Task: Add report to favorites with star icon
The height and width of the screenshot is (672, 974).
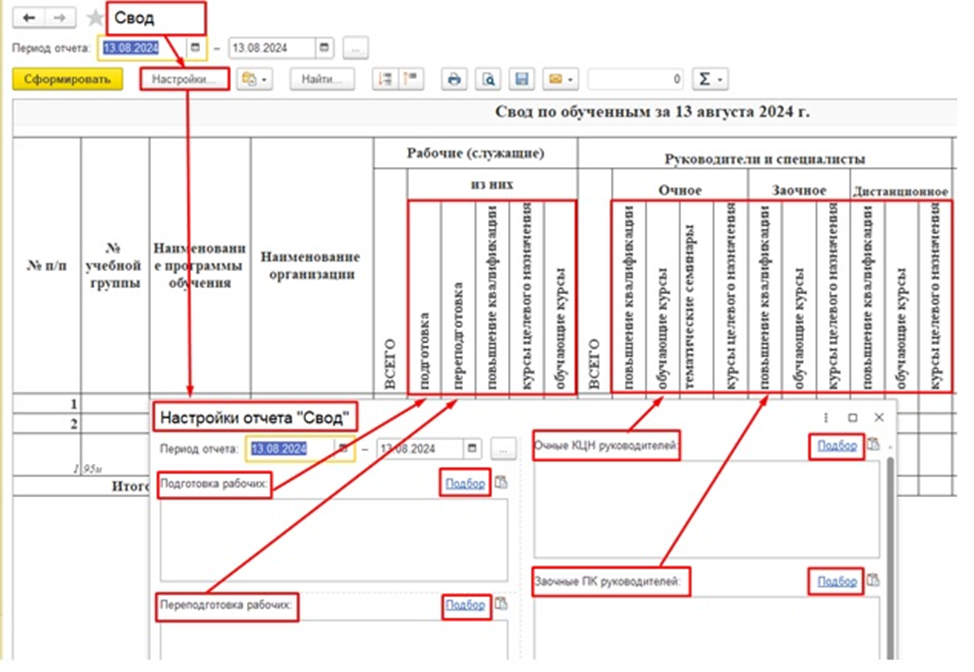Action: 94,18
